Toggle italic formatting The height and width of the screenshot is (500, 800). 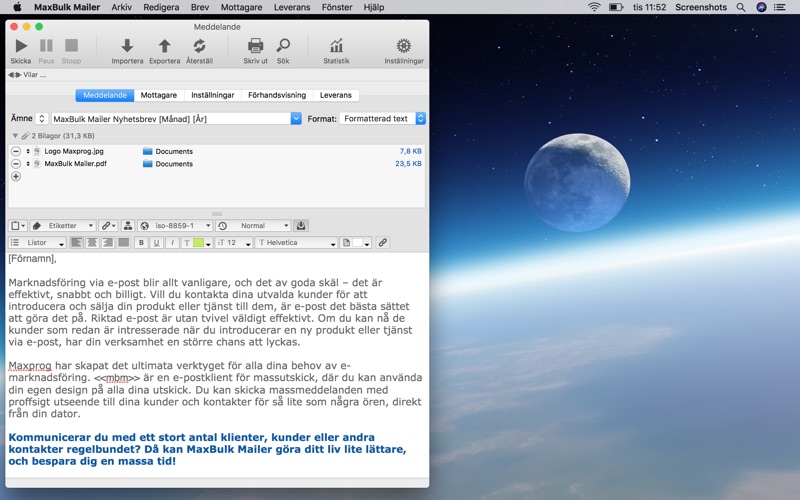(172, 243)
